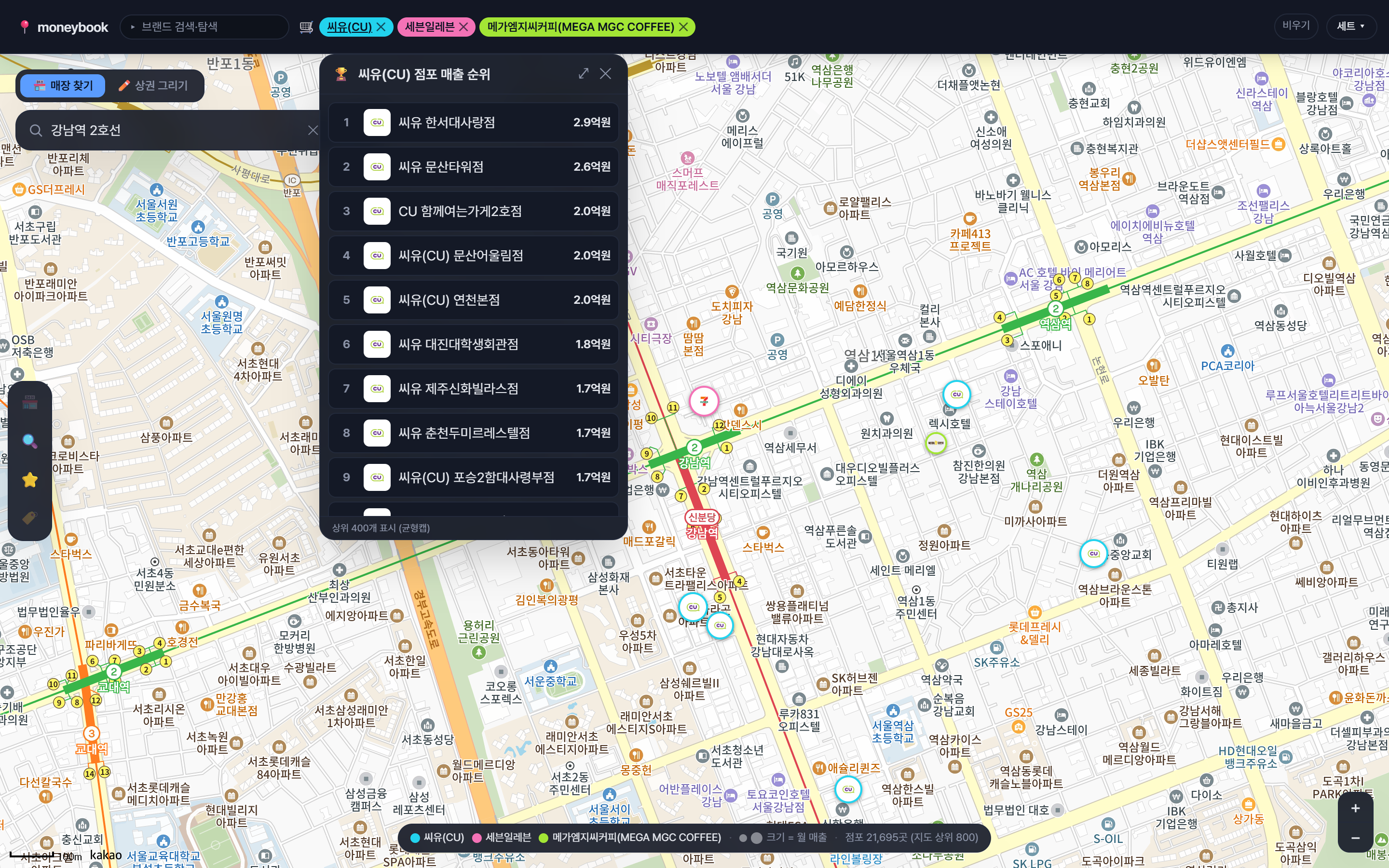Expand the CU sales ranking panel
This screenshot has height=868, width=1389.
[584, 73]
